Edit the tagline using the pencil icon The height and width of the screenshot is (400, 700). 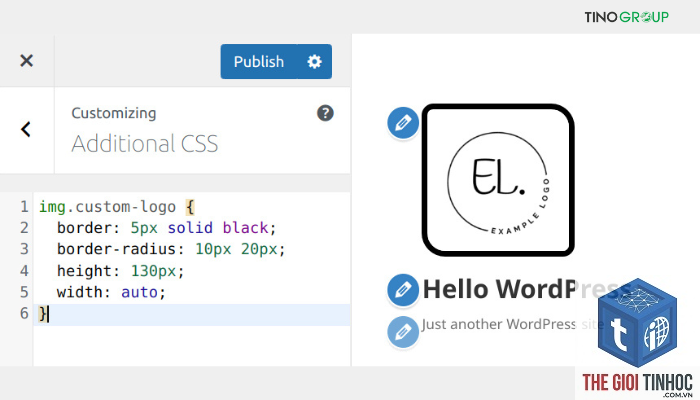click(x=403, y=332)
